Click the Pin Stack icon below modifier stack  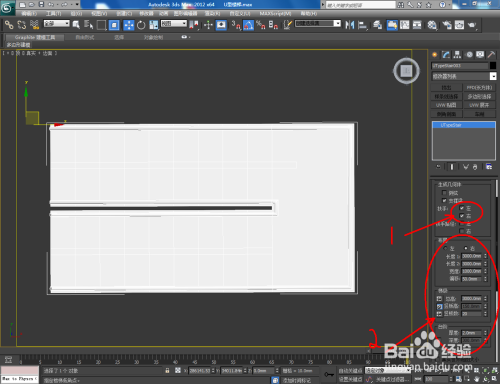(x=438, y=167)
